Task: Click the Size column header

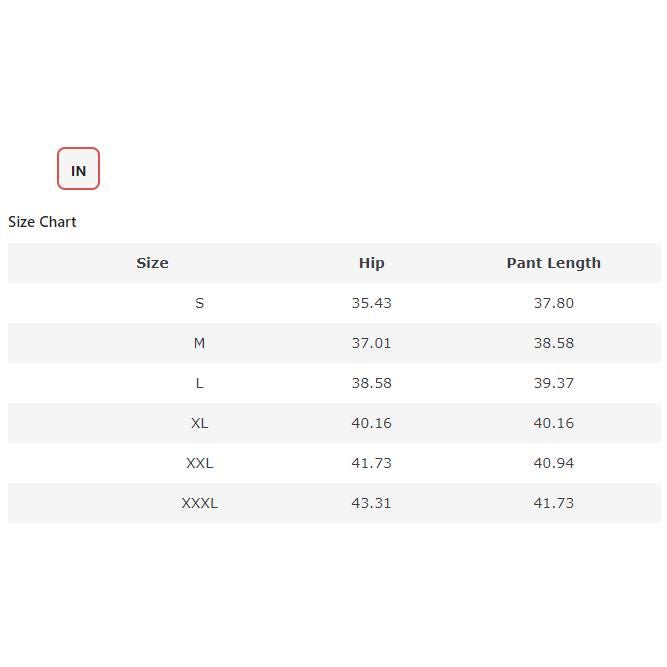Action: click(x=152, y=263)
